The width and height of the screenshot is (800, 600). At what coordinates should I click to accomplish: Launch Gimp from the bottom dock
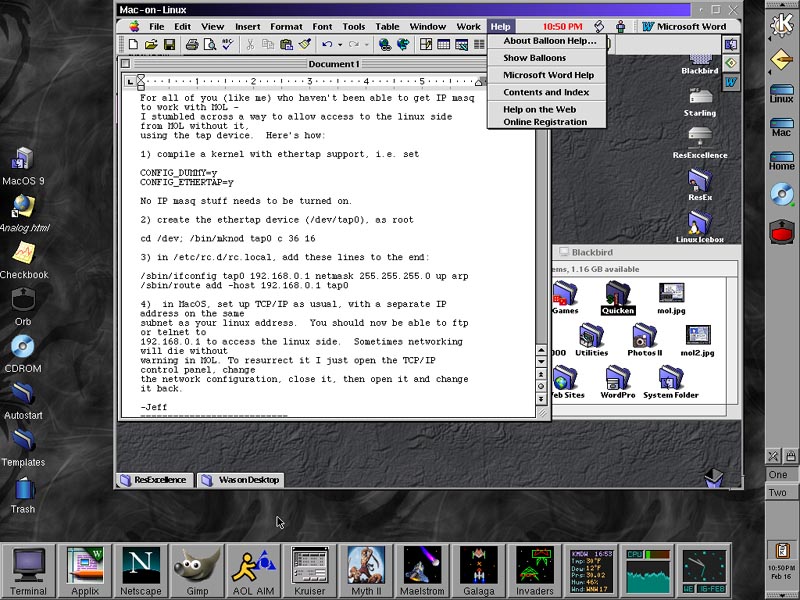(197, 570)
